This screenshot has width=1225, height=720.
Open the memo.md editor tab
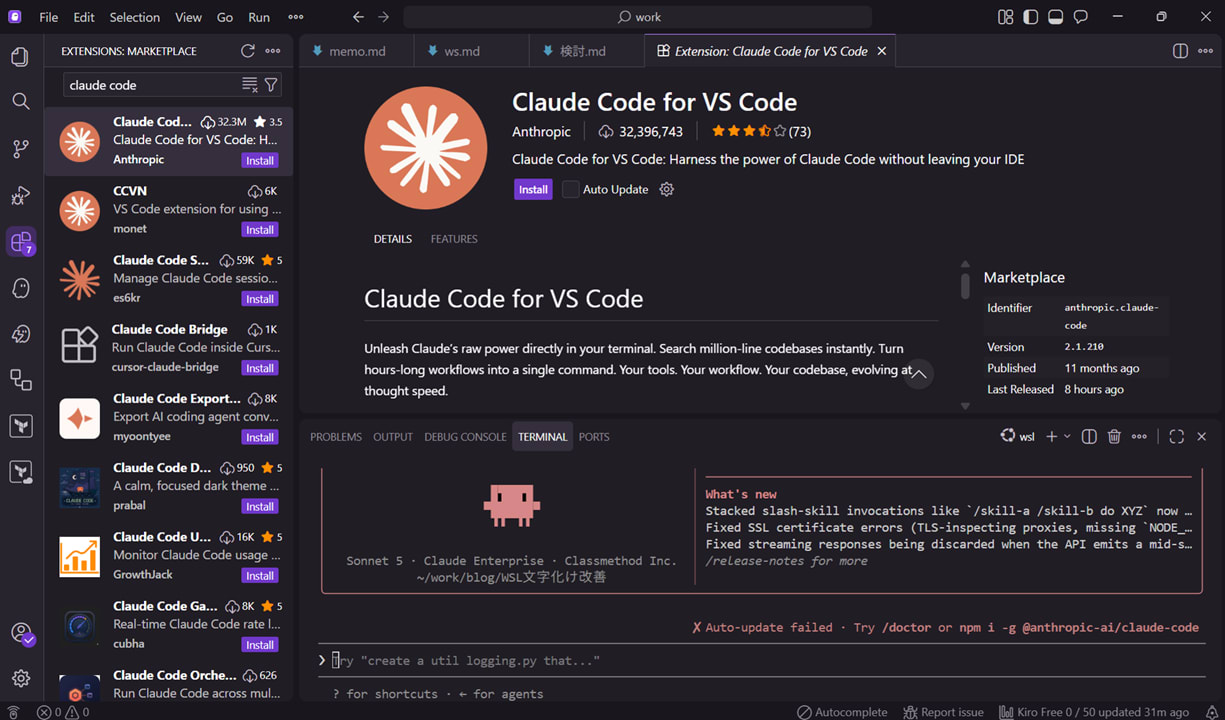click(x=357, y=51)
